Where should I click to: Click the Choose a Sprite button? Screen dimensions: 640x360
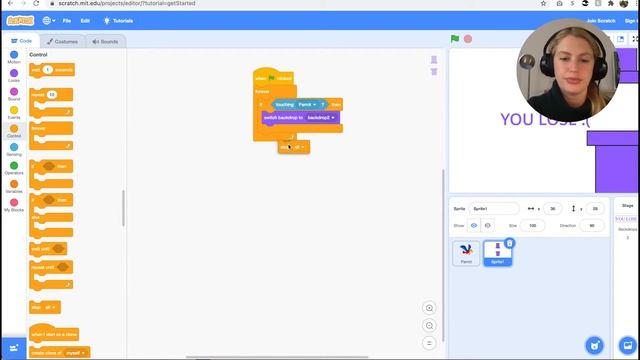594,346
